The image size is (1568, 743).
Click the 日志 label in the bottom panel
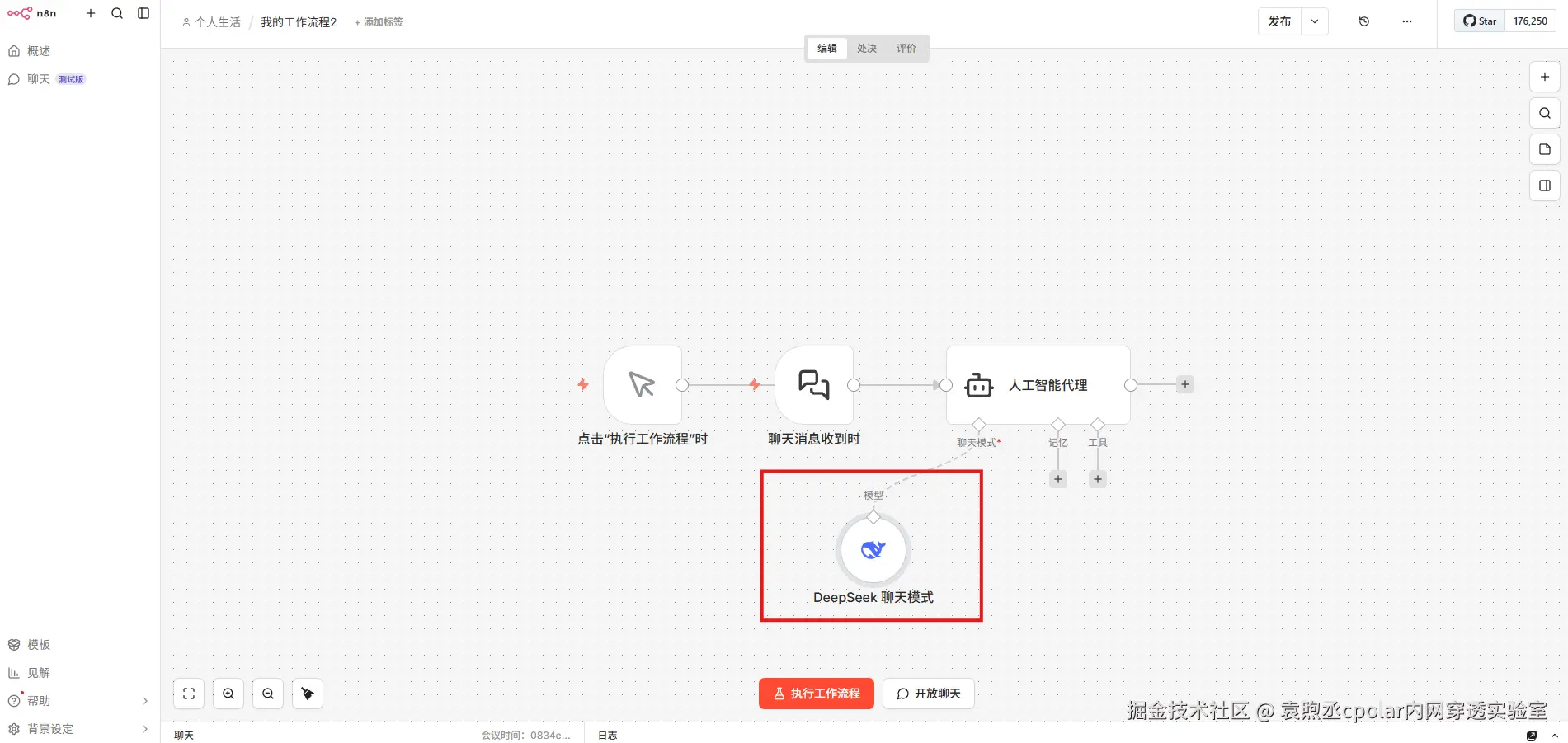[607, 735]
